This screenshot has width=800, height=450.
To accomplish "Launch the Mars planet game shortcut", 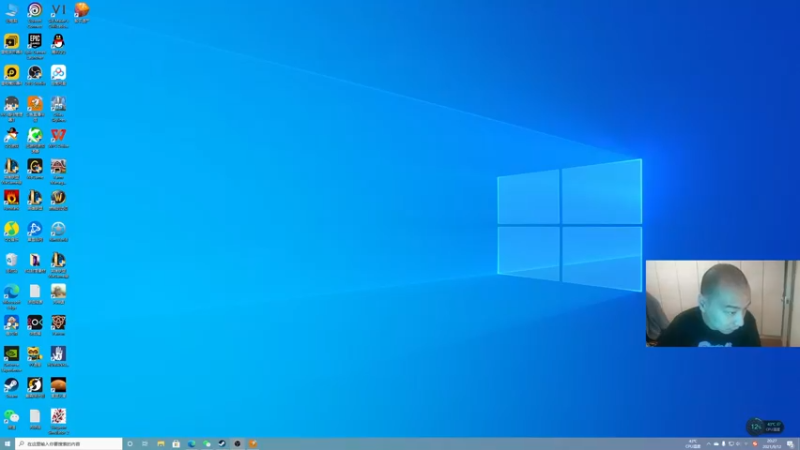I will tap(58, 387).
